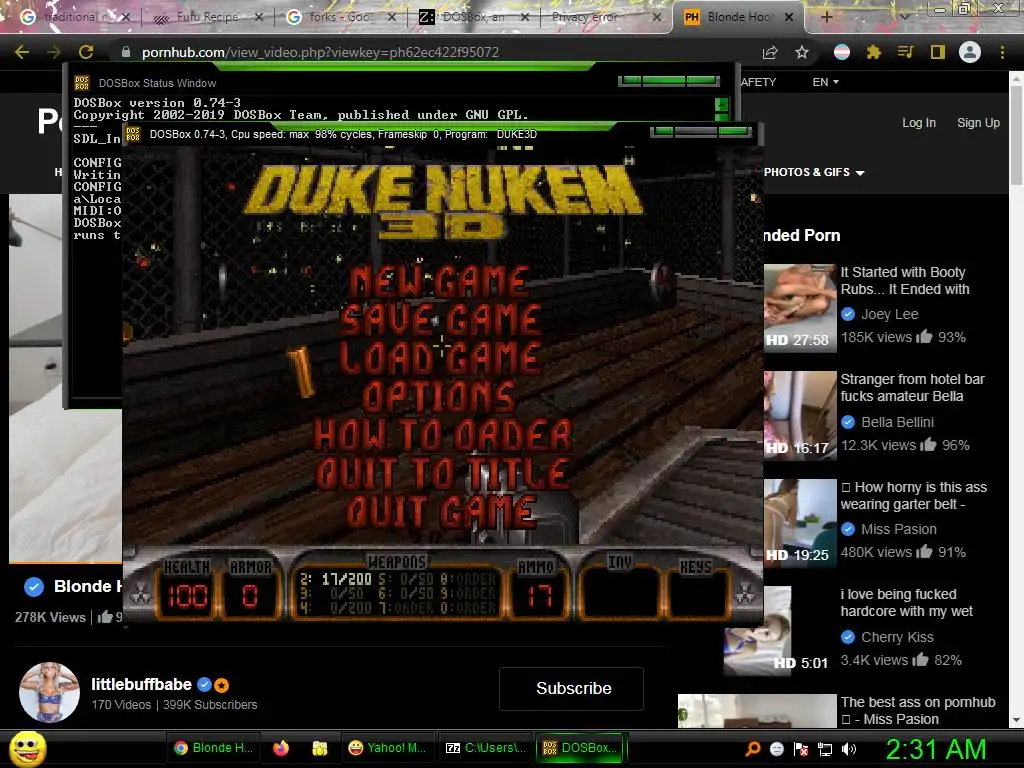Reload the page with the refresh icon
Image resolution: width=1024 pixels, height=768 pixels.
[86, 52]
